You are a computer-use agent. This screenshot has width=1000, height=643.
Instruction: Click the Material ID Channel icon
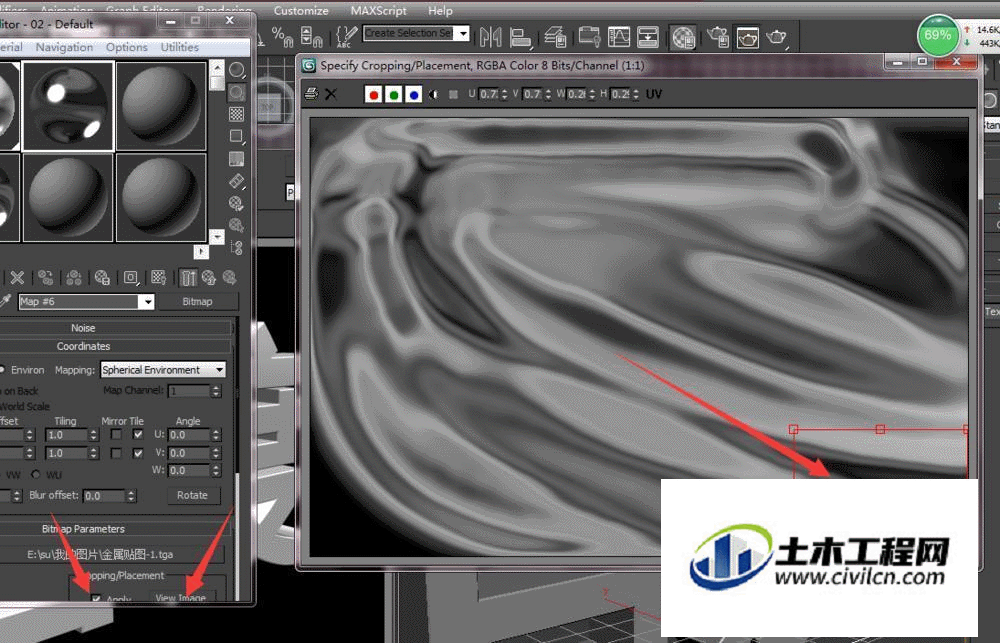tap(131, 277)
